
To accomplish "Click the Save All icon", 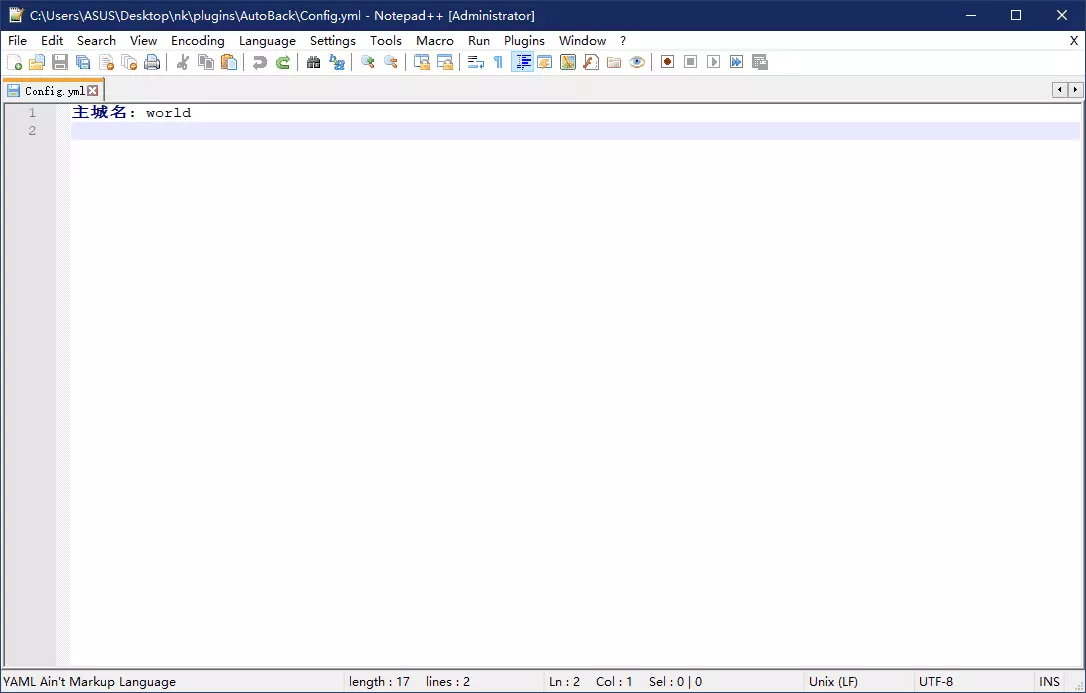I will [x=83, y=62].
